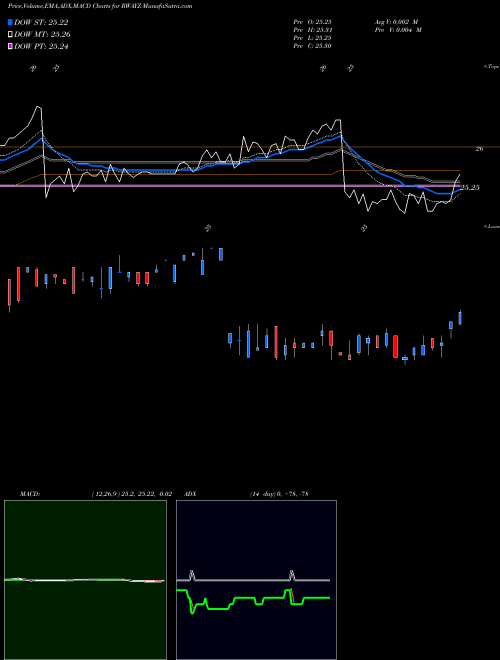Click the 'Pre C: 25.30' value
This screenshot has height=660, width=500.
point(312,46)
